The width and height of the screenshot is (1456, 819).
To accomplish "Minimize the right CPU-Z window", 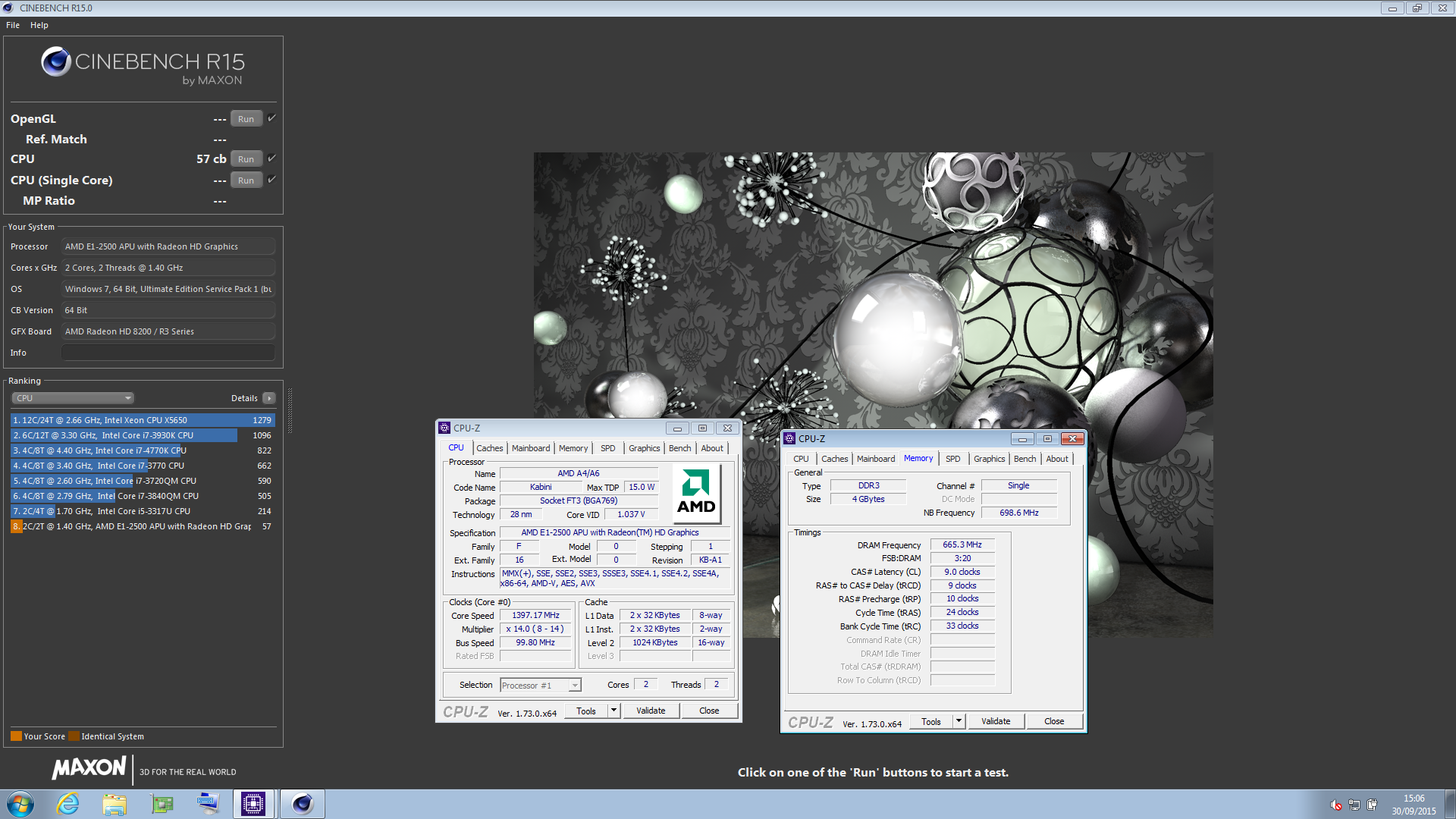I will (x=1022, y=439).
